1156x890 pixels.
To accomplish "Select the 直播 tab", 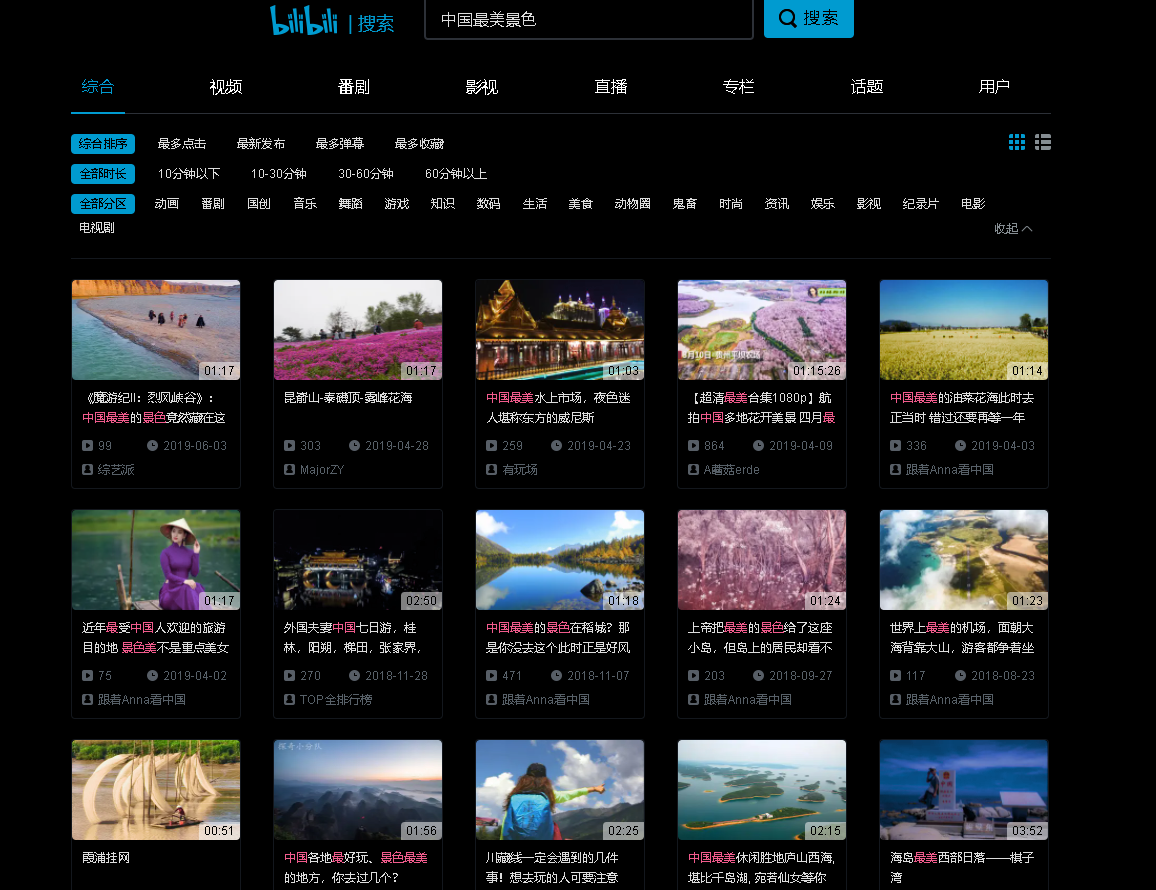I will tap(610, 87).
